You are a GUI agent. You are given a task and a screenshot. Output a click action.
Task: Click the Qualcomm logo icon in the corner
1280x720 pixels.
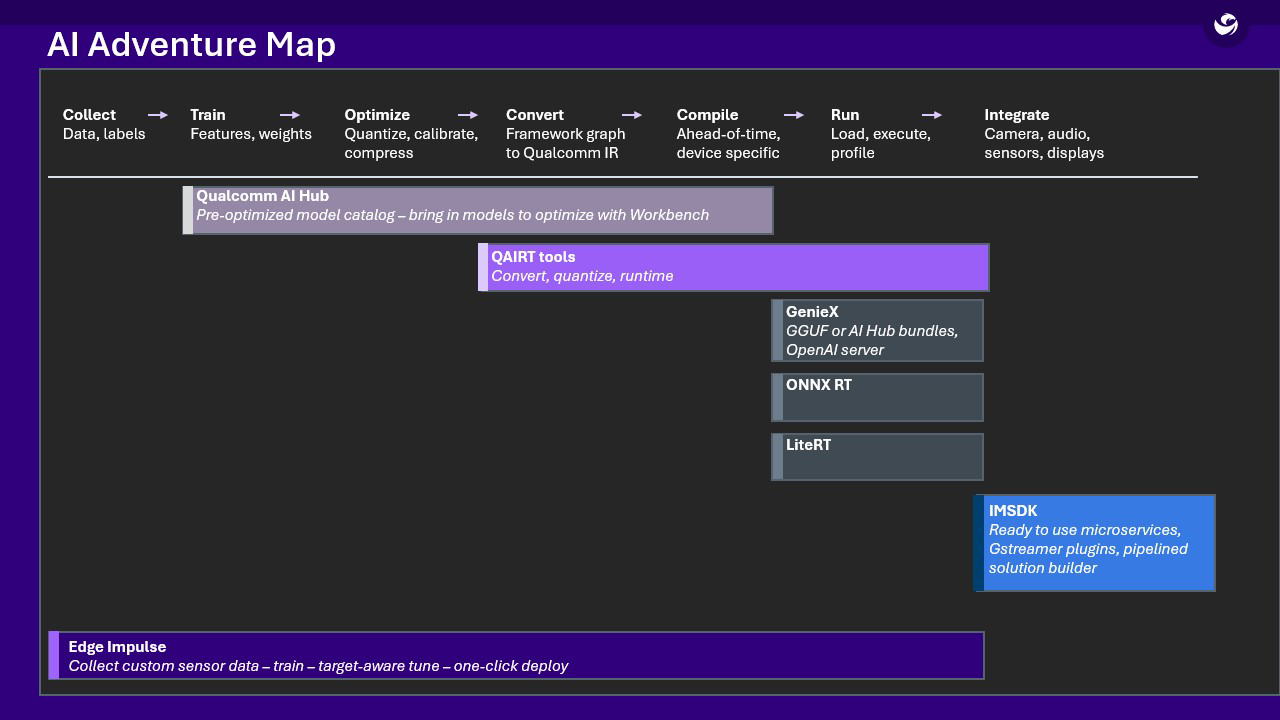coord(1225,24)
